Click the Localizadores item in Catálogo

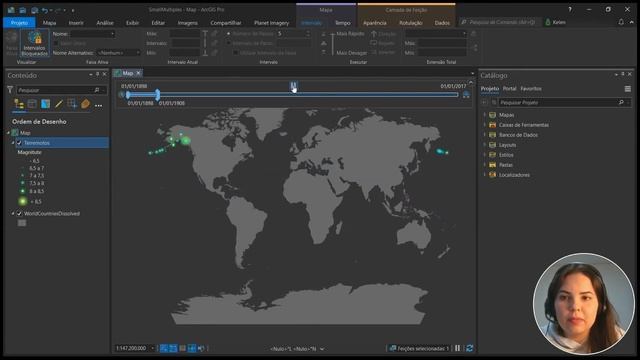click(x=514, y=175)
